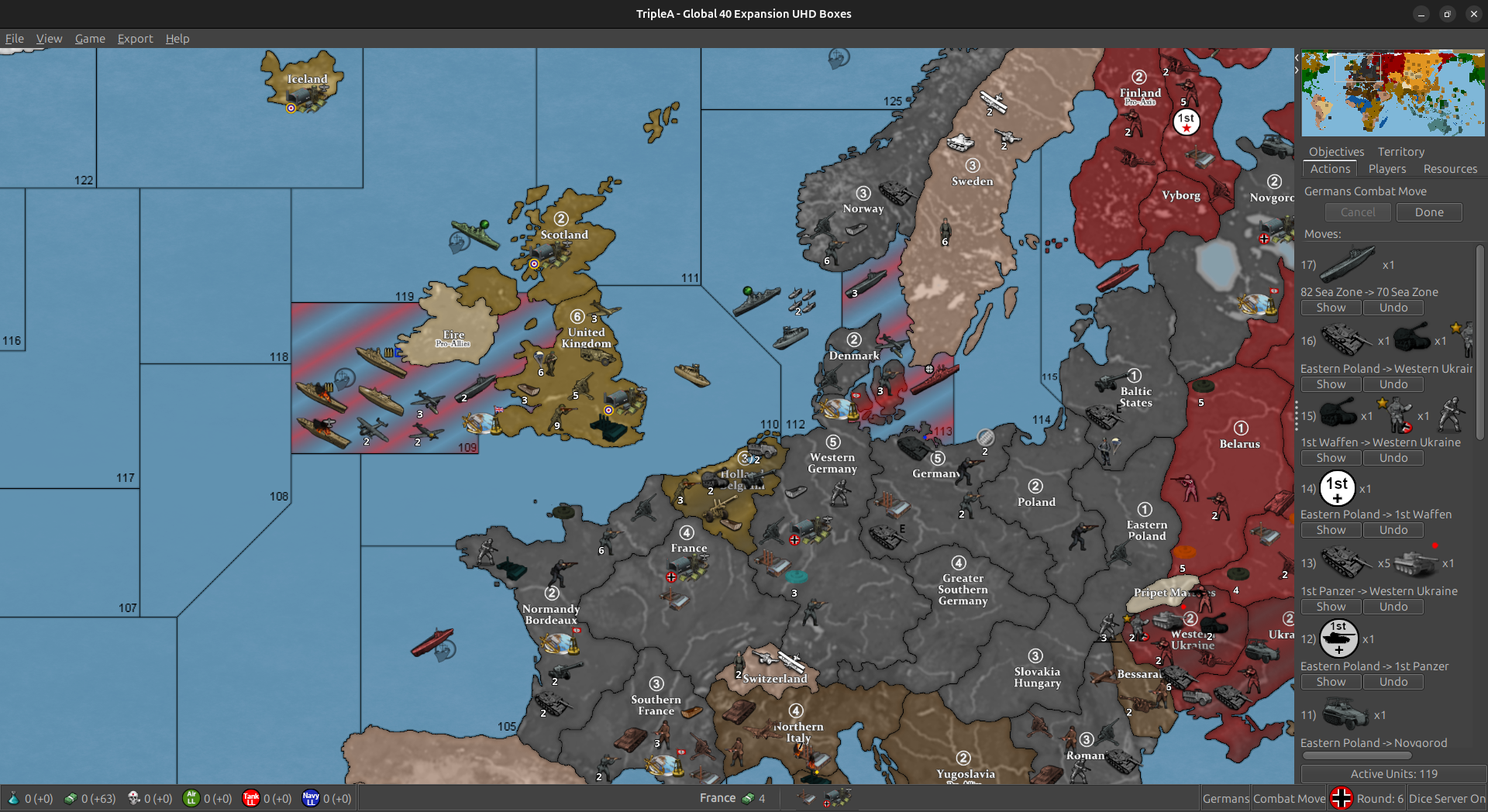Undo the Eastern Poland to 1st Panzer move
The height and width of the screenshot is (812, 1488).
(x=1393, y=682)
